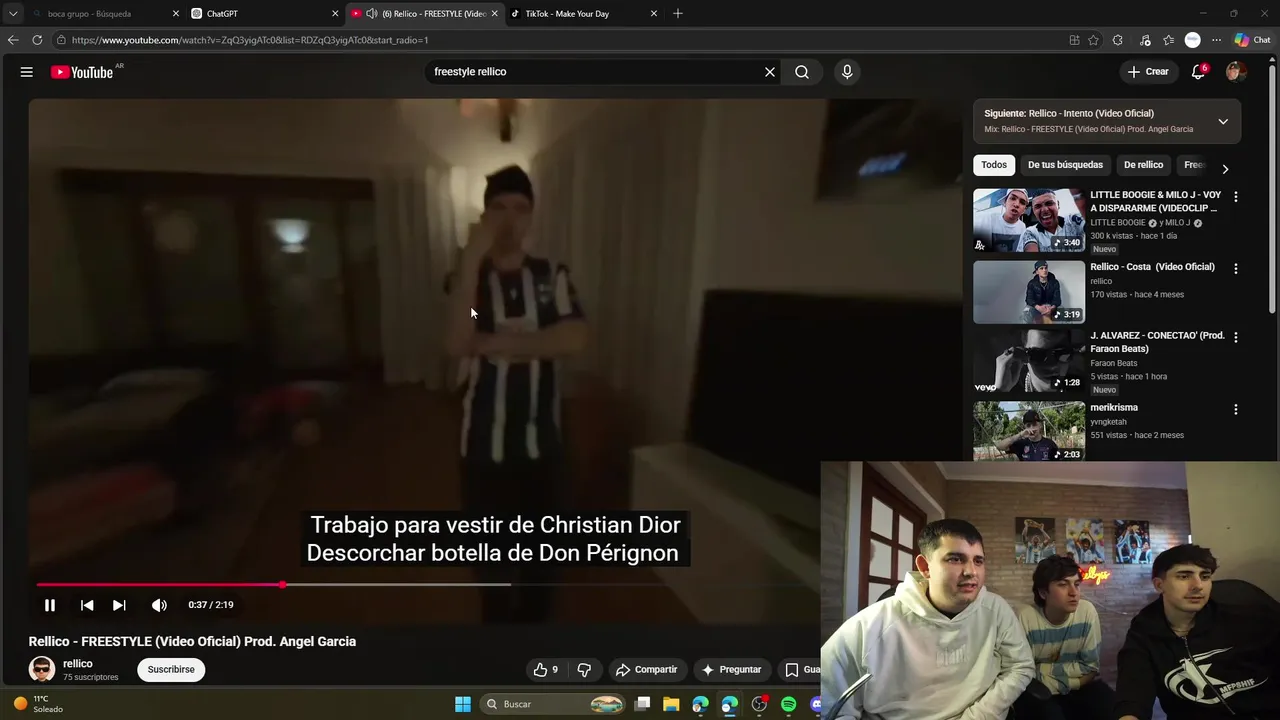Go to the YouTube home logo
Viewport: 1280px width, 720px height.
(82, 72)
